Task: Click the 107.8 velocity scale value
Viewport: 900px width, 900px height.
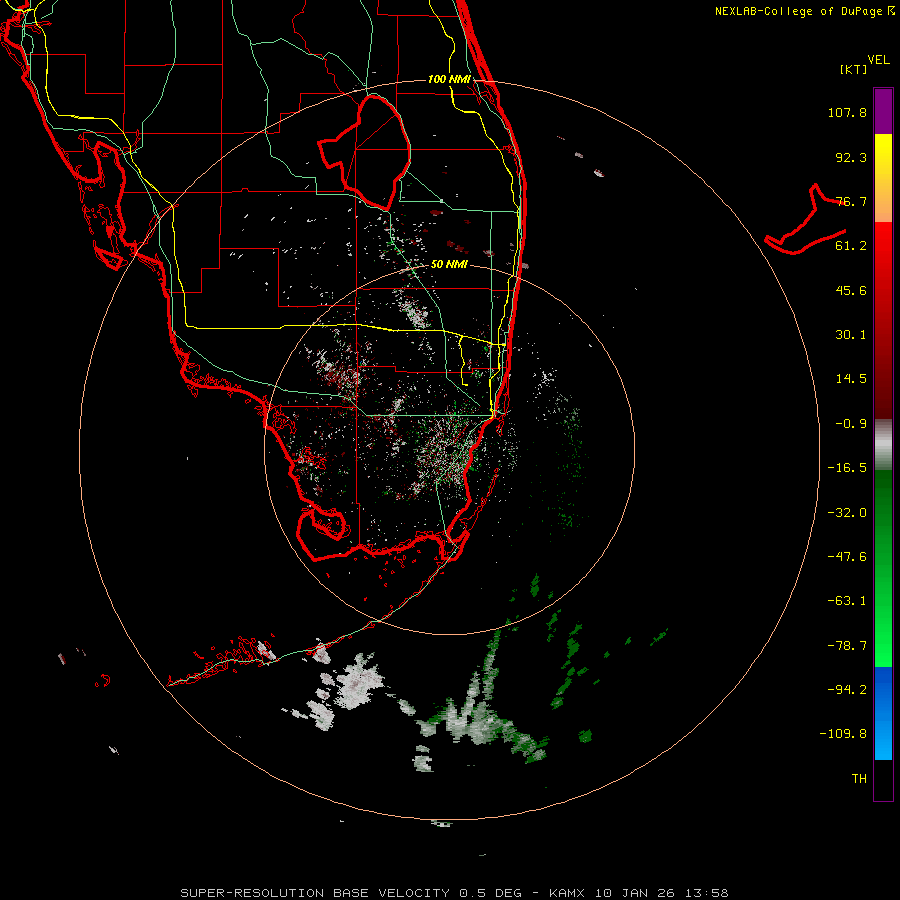Action: [847, 112]
